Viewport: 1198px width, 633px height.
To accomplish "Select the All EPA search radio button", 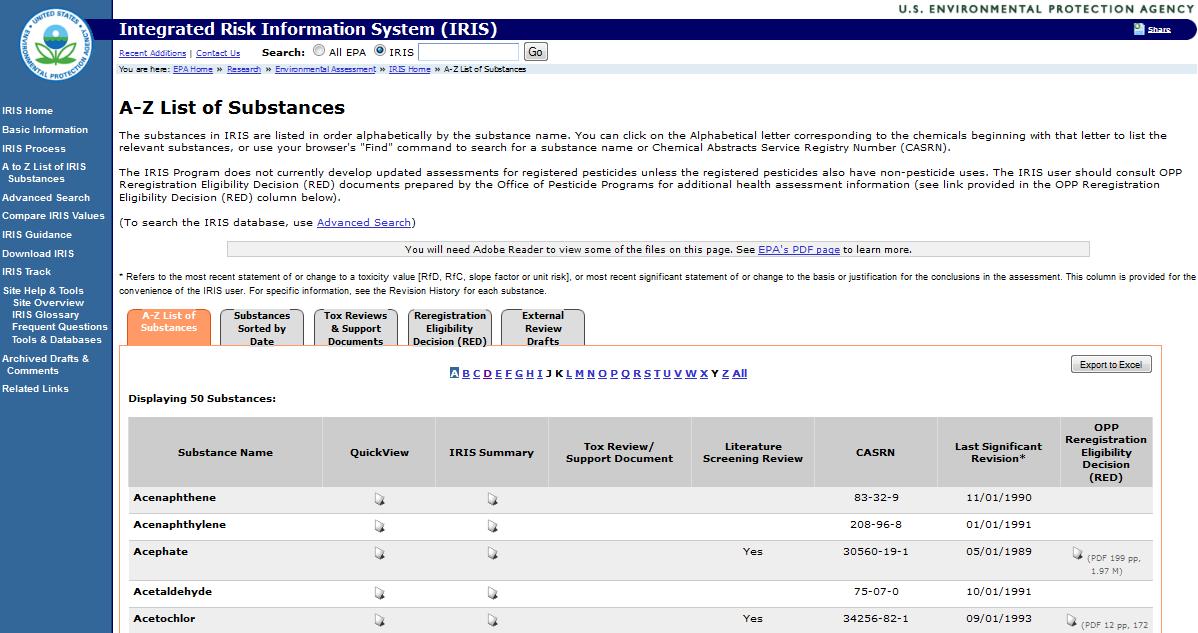I will coord(319,51).
